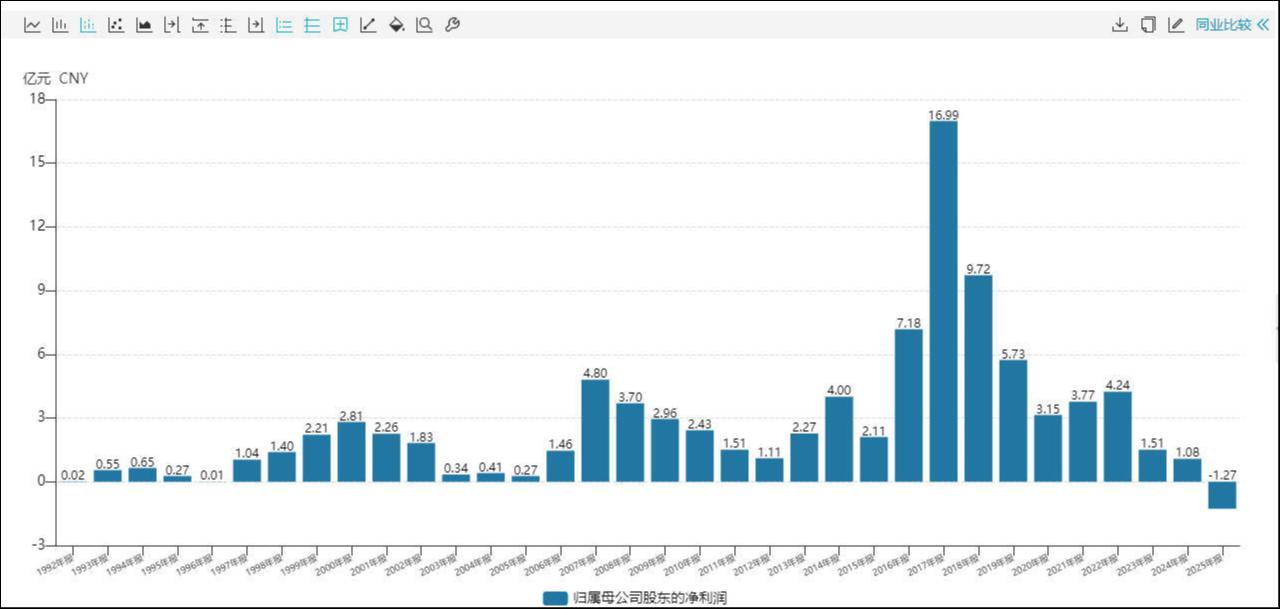1280x609 pixels.
Task: Switch to area chart view
Action: point(144,25)
